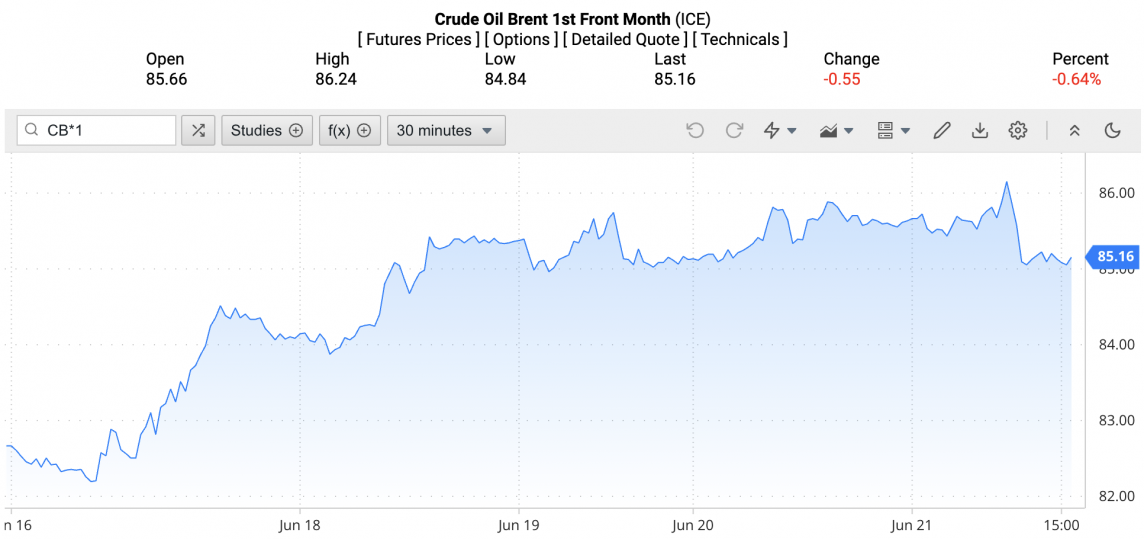Open the Futures Prices link

tap(418, 40)
